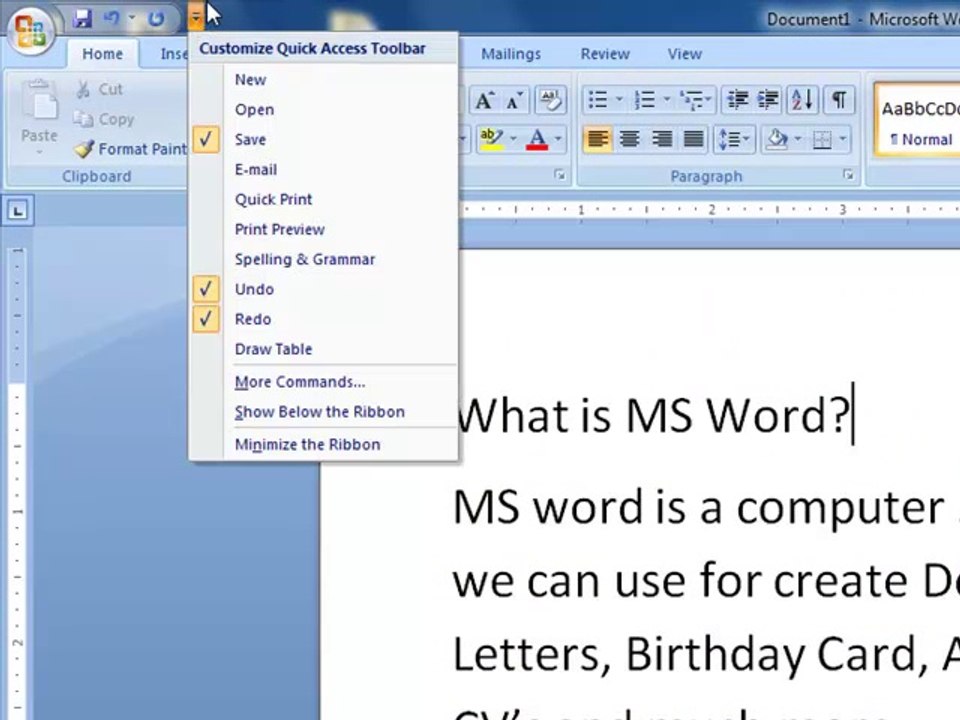The image size is (960, 720).
Task: Add Draw Table to the toolbar
Action: coord(323,349)
